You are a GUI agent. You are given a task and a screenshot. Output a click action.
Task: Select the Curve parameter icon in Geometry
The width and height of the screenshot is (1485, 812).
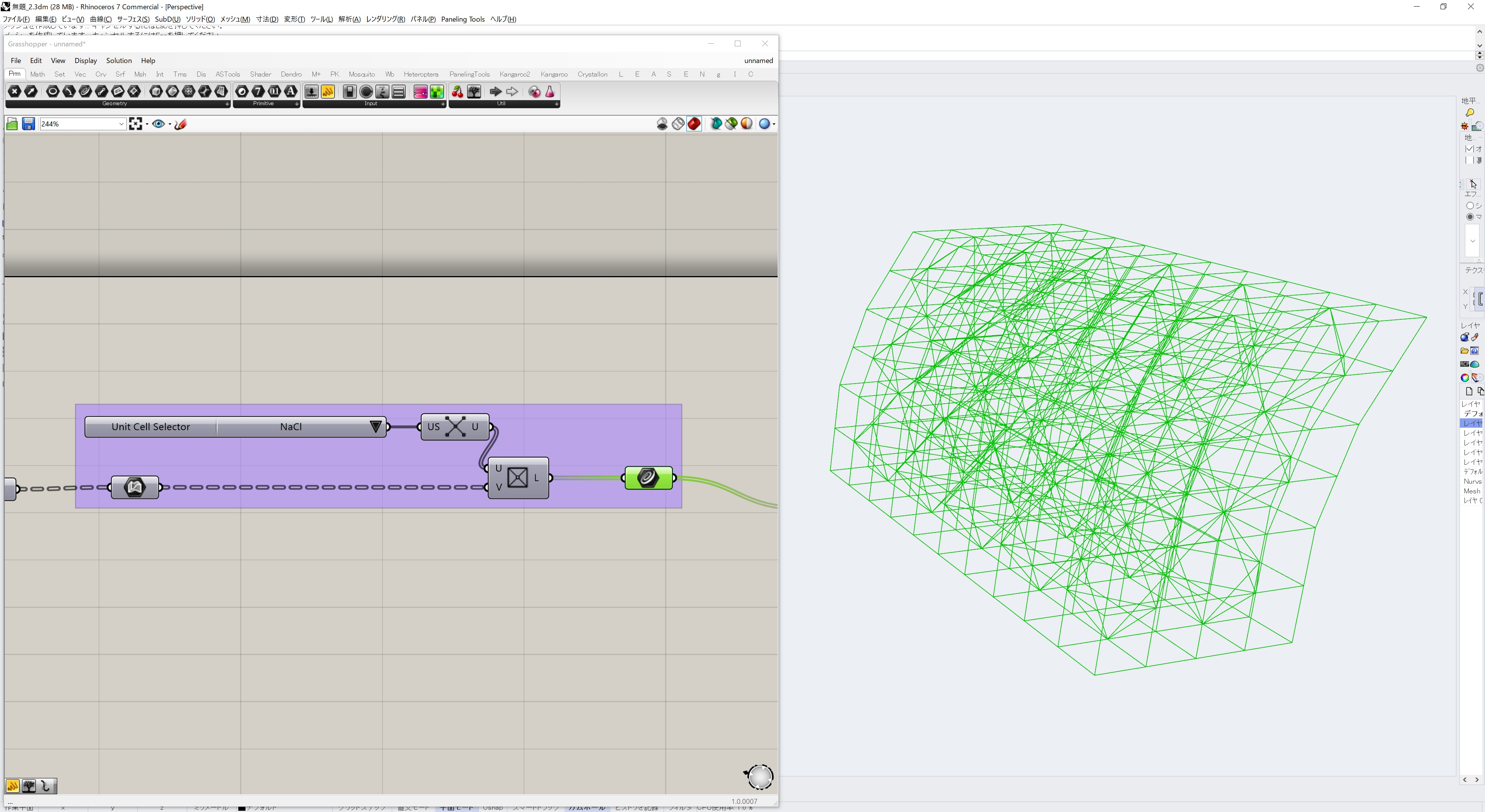[85, 92]
